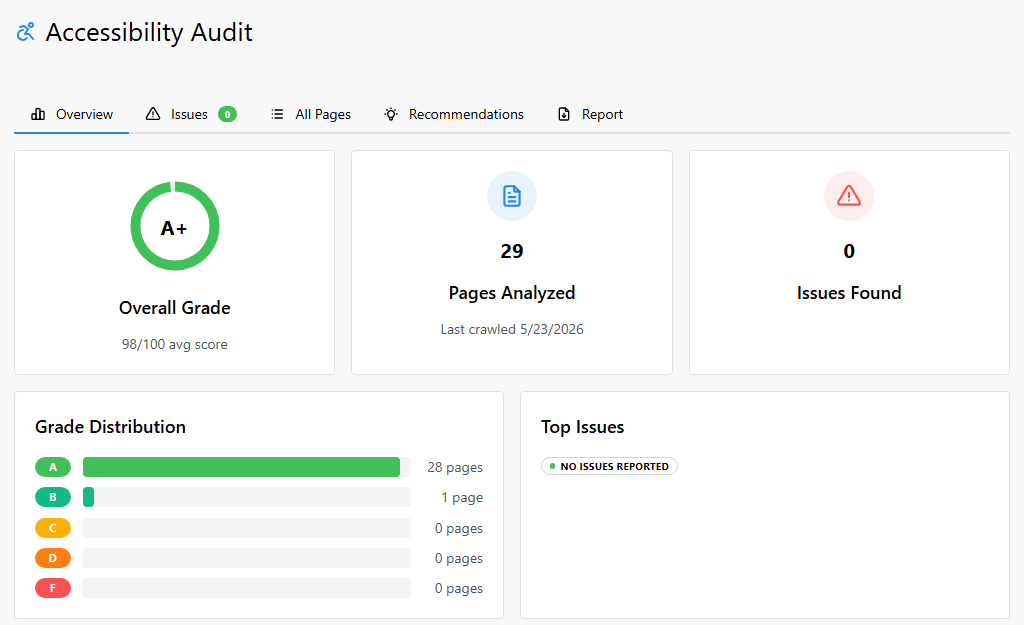Click the document download icon on Report tab
Screen dimensions: 1024x625
coord(564,114)
